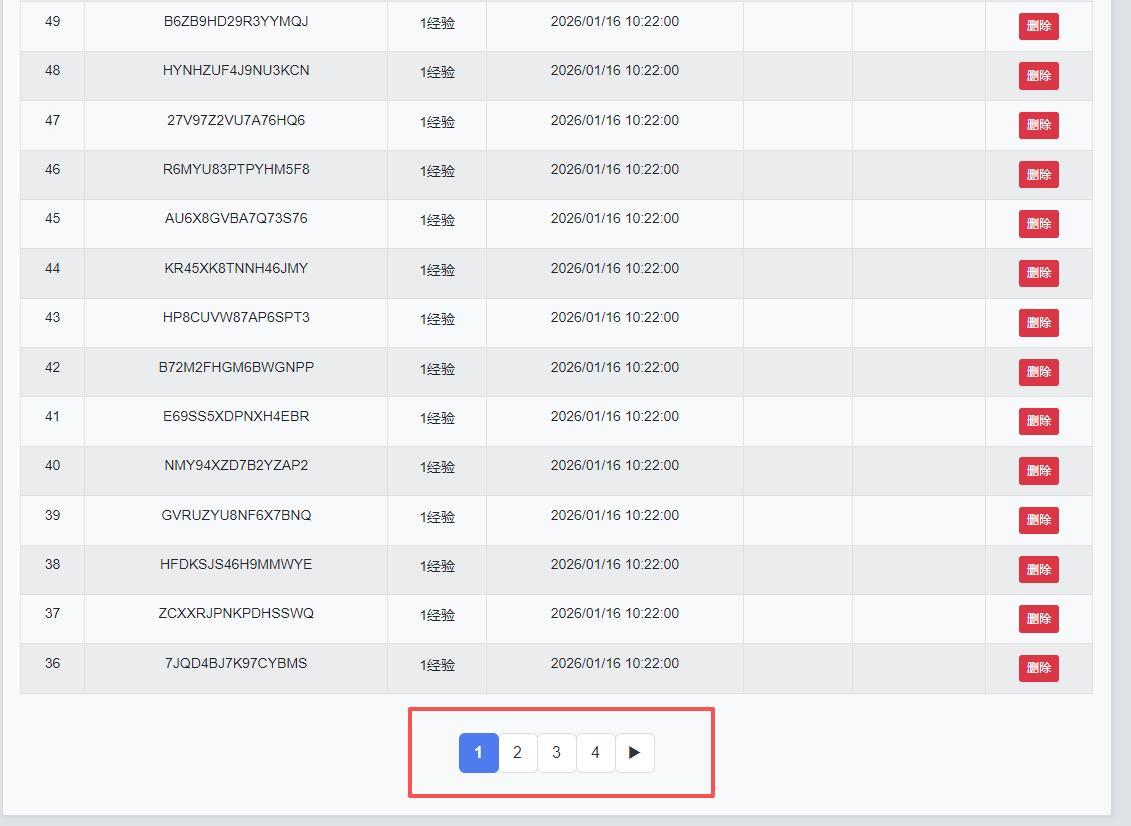Delete row 49 code B6ZB9HD29R3YYMQJ
The width and height of the screenshot is (1131, 826).
1038,27
